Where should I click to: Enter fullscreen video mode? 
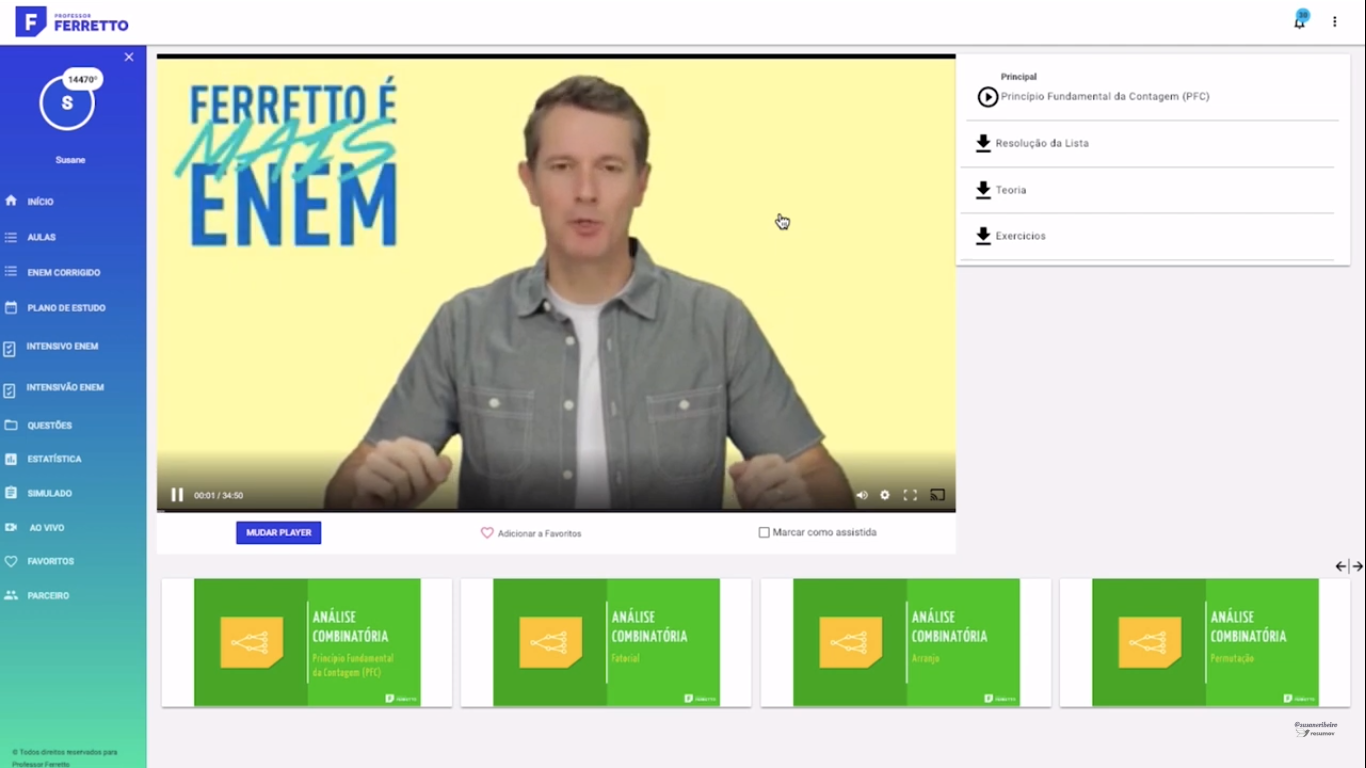coord(910,495)
